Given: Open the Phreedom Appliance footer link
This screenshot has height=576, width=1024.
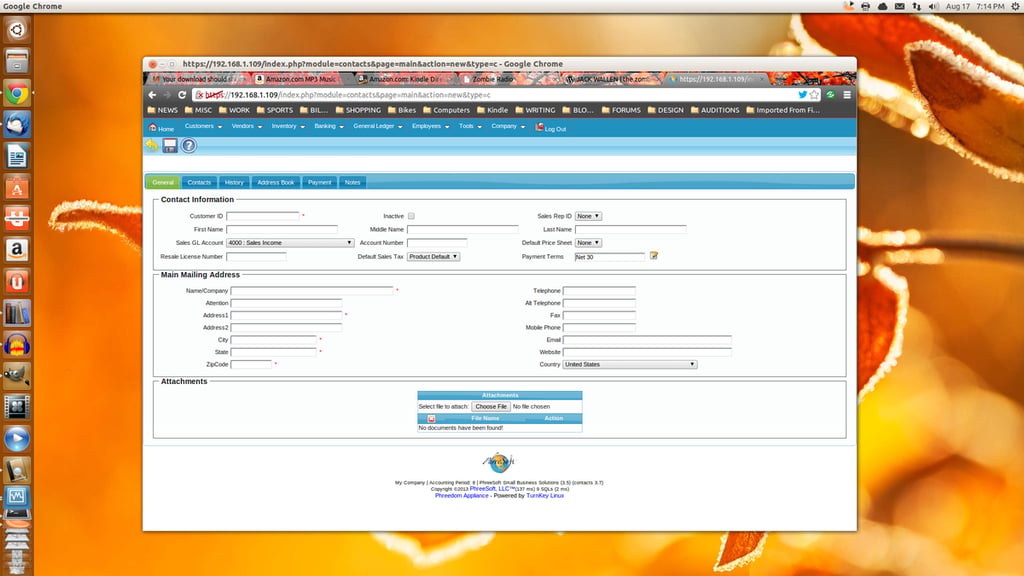Looking at the screenshot, I should click(462, 496).
